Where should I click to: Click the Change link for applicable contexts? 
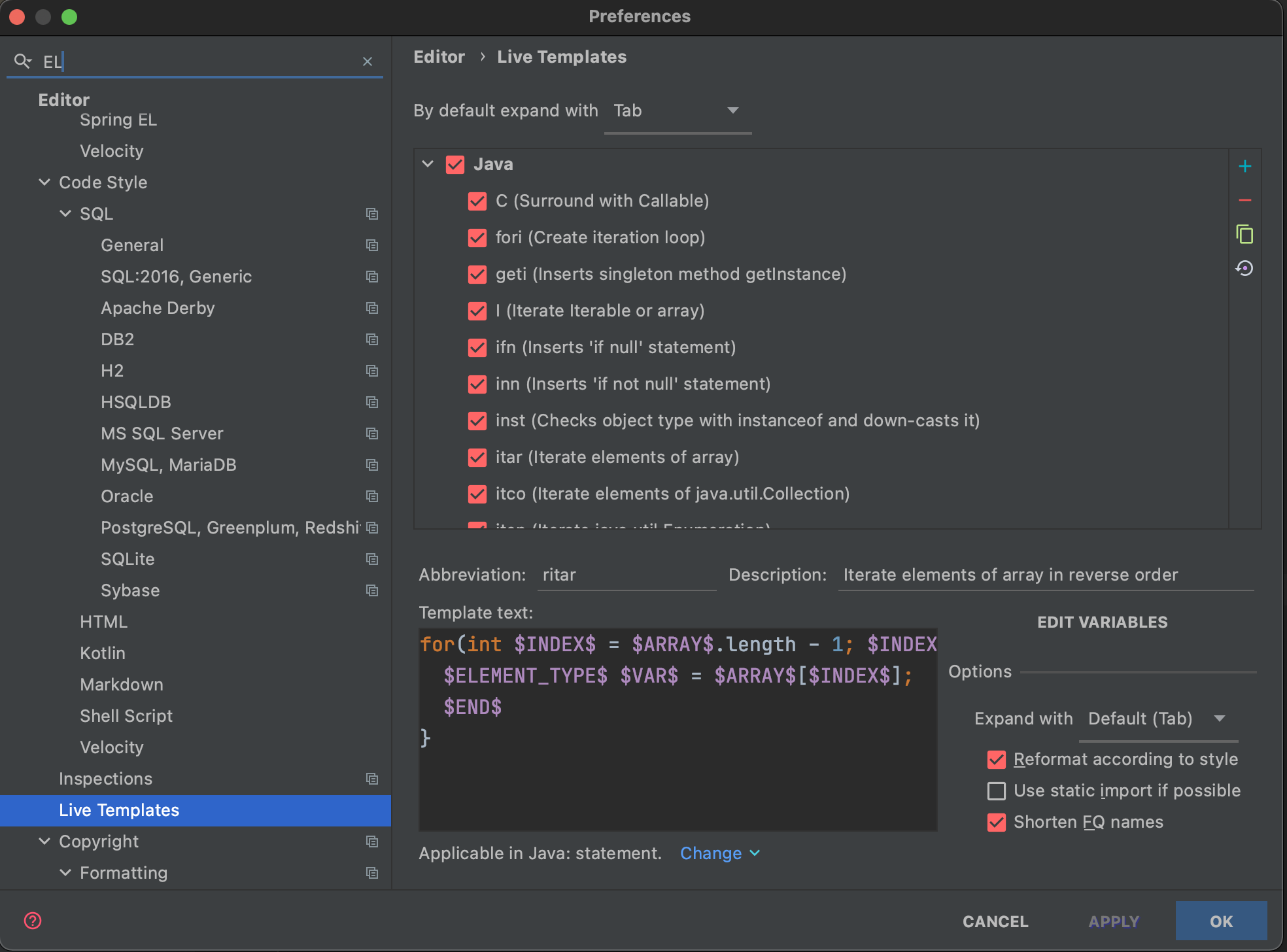712,853
